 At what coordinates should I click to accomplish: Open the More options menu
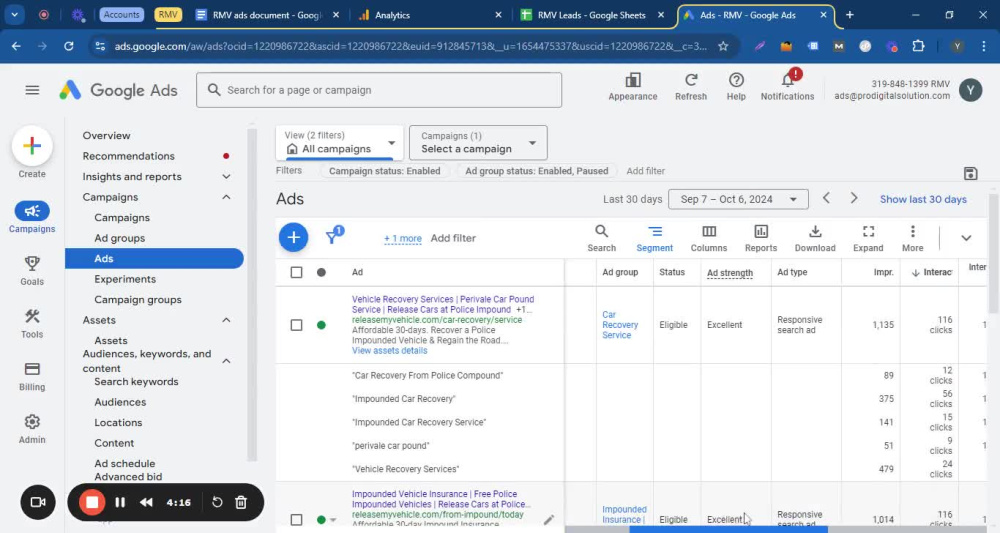coord(913,238)
